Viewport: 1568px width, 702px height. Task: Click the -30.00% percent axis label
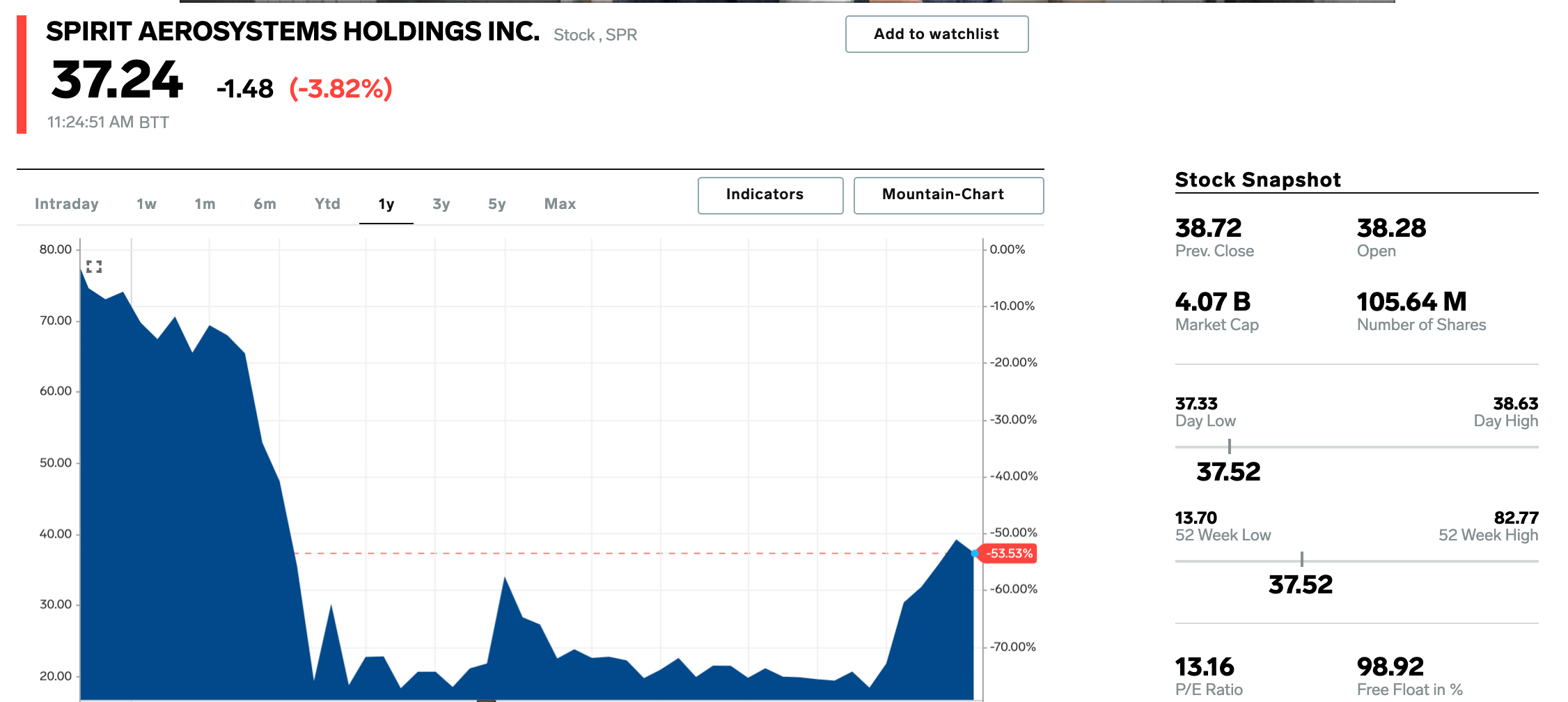tap(1014, 420)
